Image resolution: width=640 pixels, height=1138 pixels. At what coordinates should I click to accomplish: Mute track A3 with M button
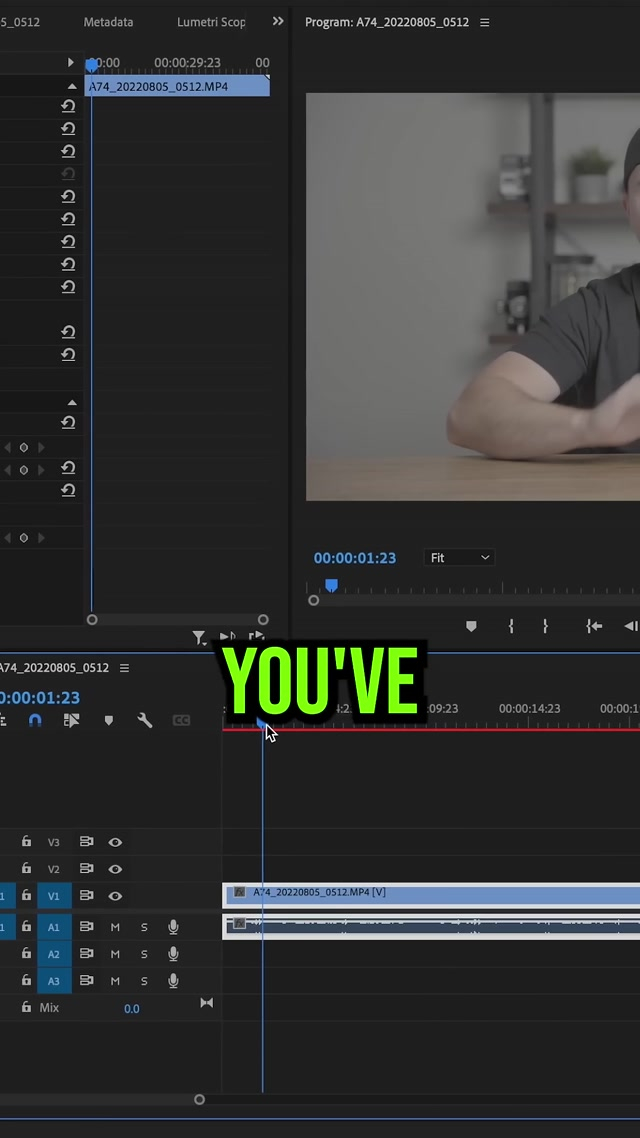(115, 981)
